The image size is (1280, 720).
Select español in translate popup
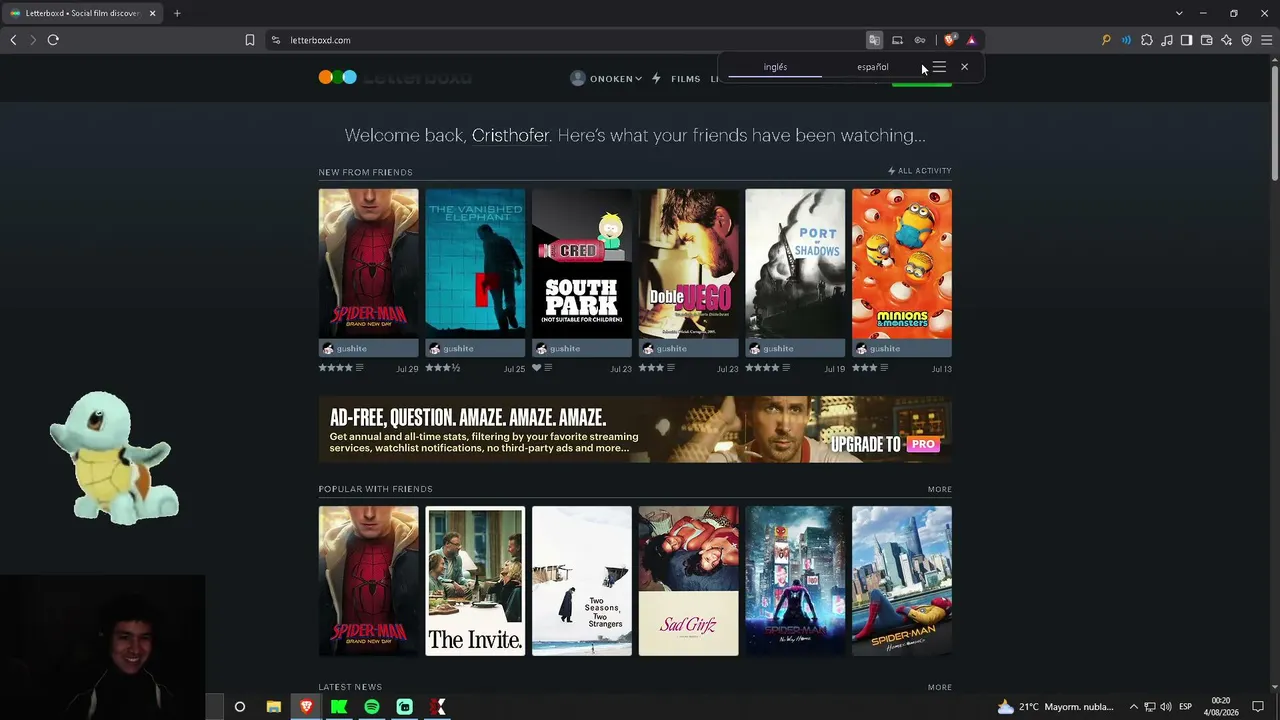point(872,67)
